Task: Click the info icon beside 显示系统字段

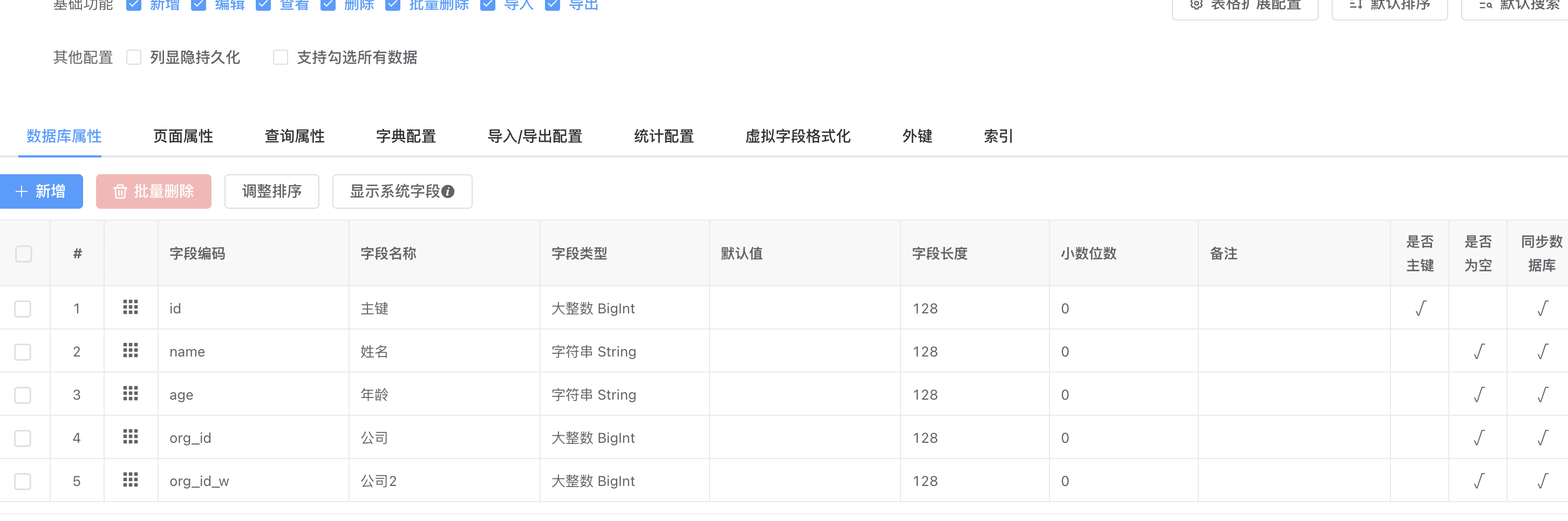Action: coord(448,191)
